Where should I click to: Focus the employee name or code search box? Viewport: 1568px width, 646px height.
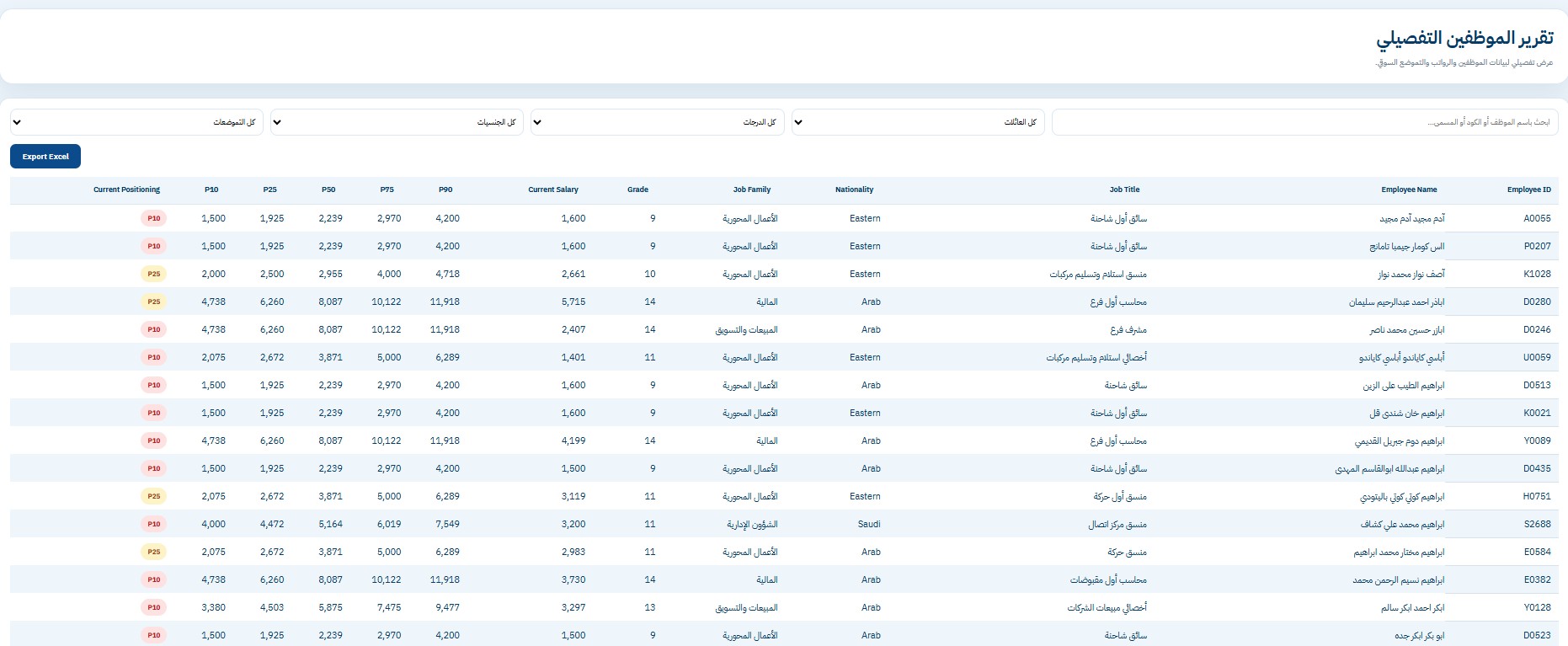click(1304, 122)
